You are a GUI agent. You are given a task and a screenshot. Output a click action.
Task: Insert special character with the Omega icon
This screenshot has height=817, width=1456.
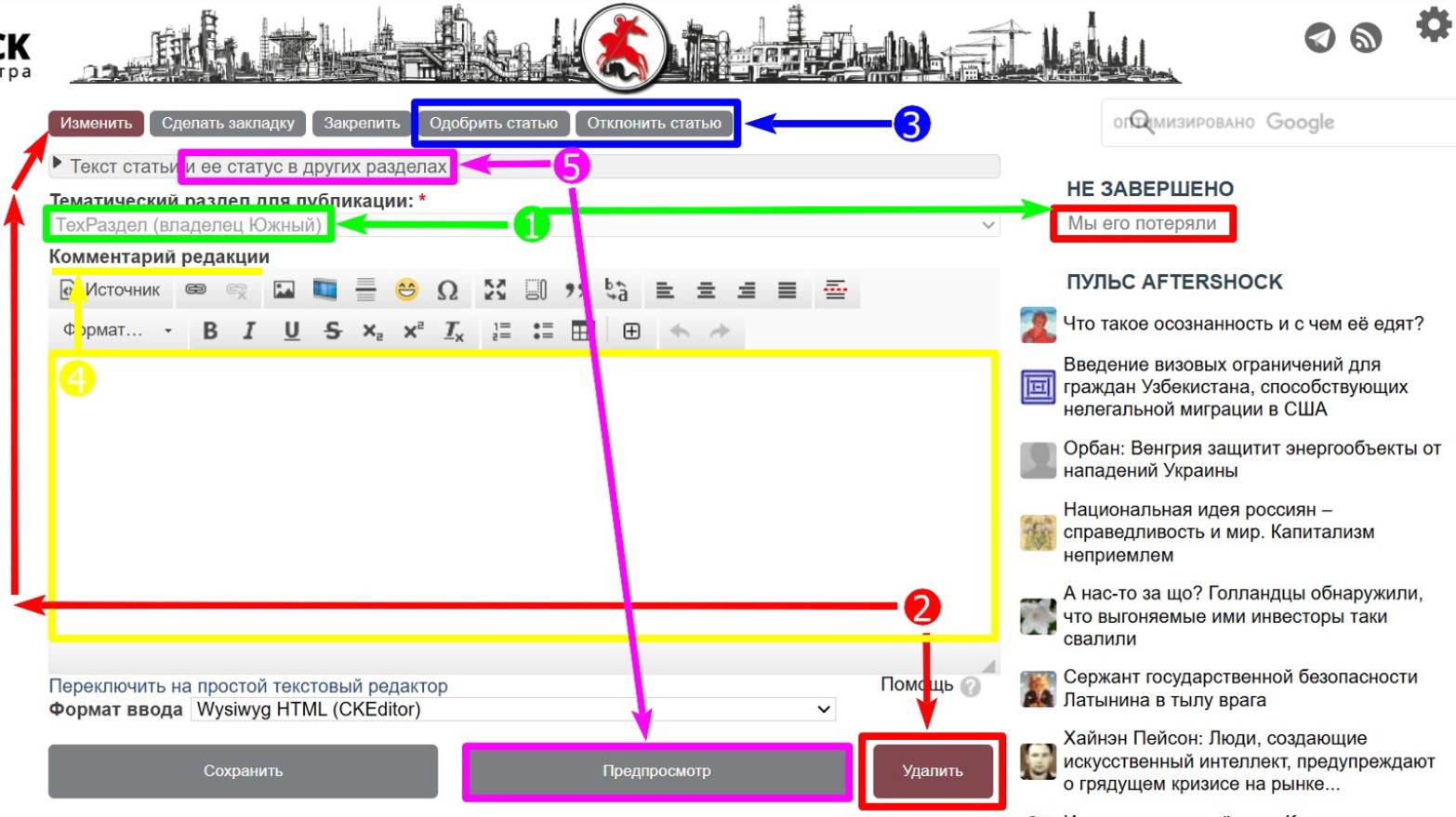[x=447, y=291]
